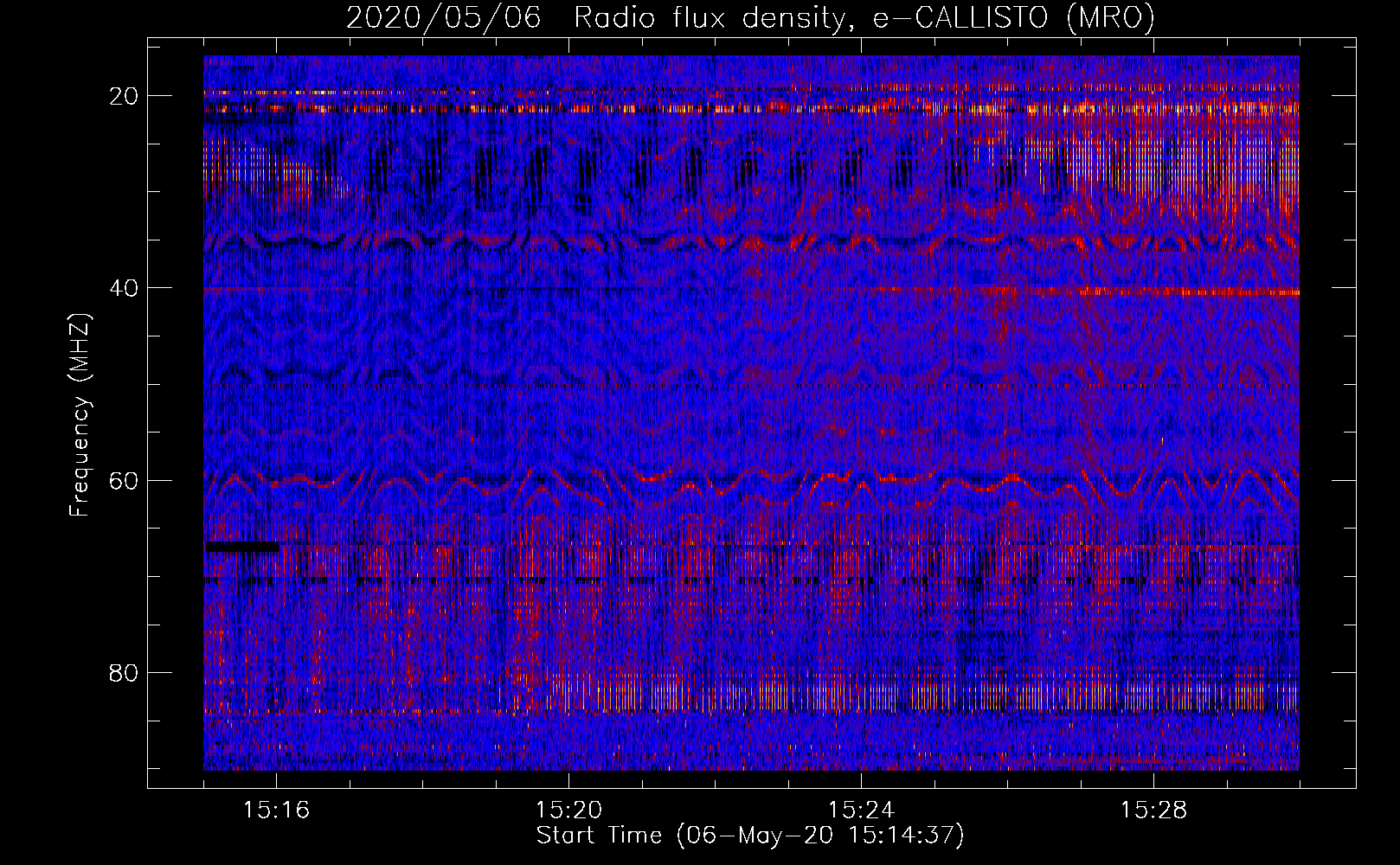Click the 60 MHz frequency tick label
This screenshot has height=865, width=1400.
tap(124, 480)
